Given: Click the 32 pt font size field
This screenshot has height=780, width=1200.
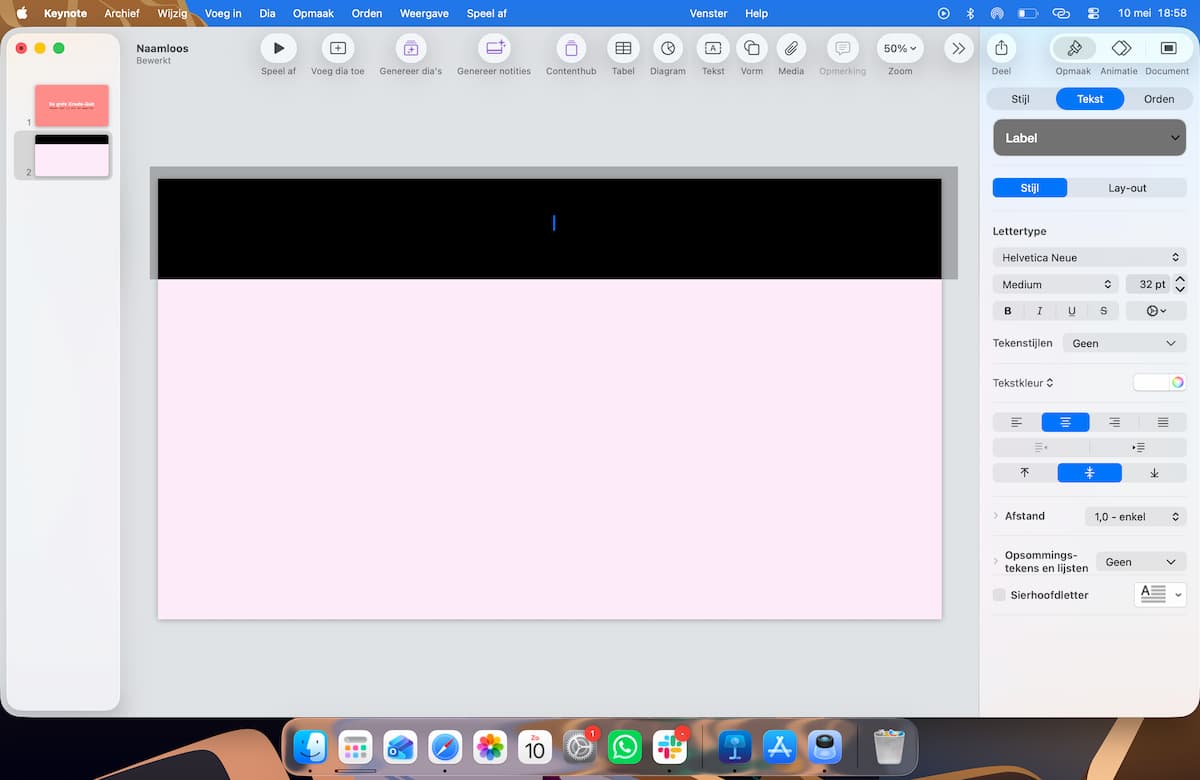Looking at the screenshot, I should click(x=1147, y=284).
